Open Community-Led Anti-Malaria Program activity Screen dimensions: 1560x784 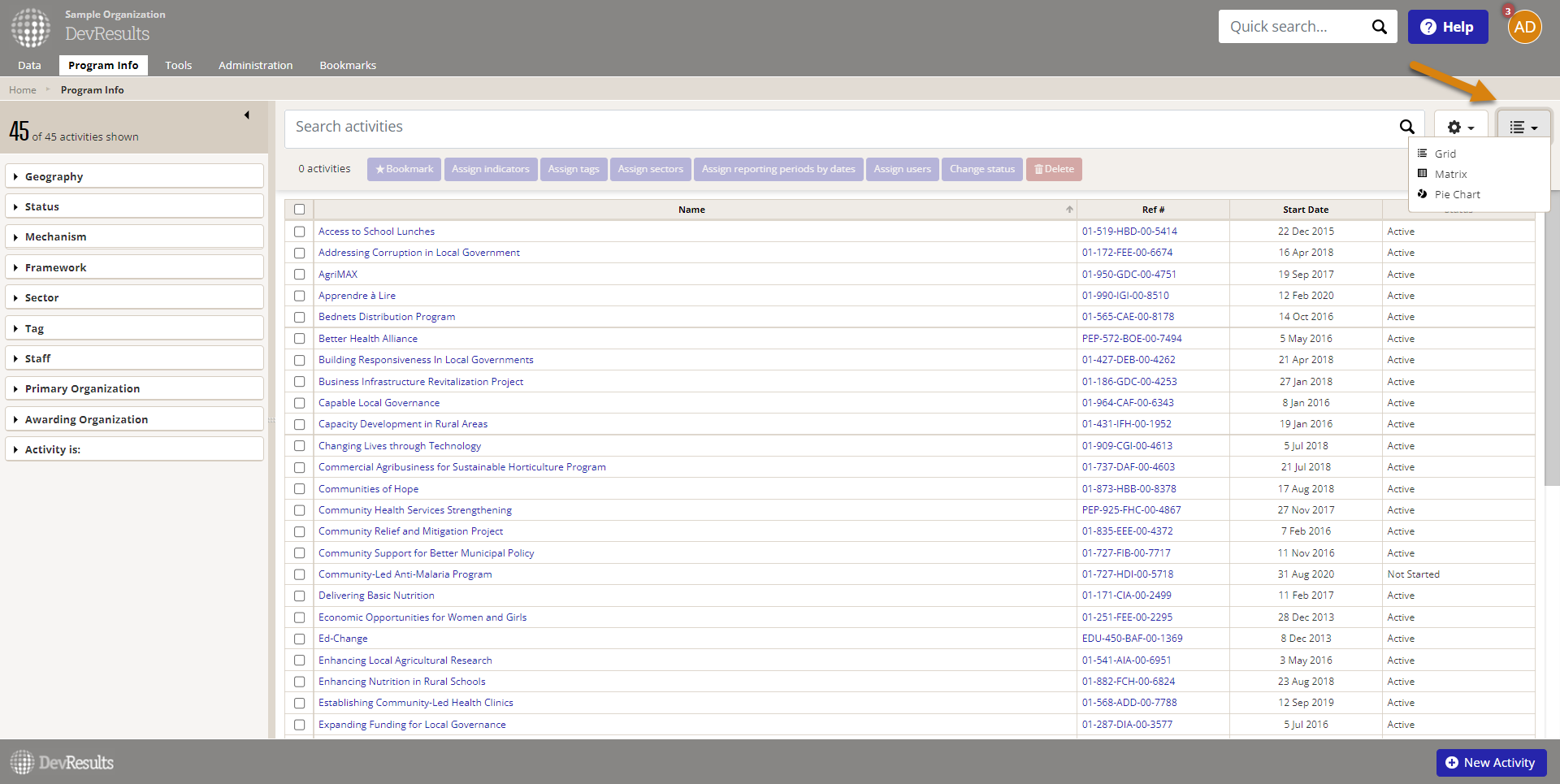click(x=405, y=574)
